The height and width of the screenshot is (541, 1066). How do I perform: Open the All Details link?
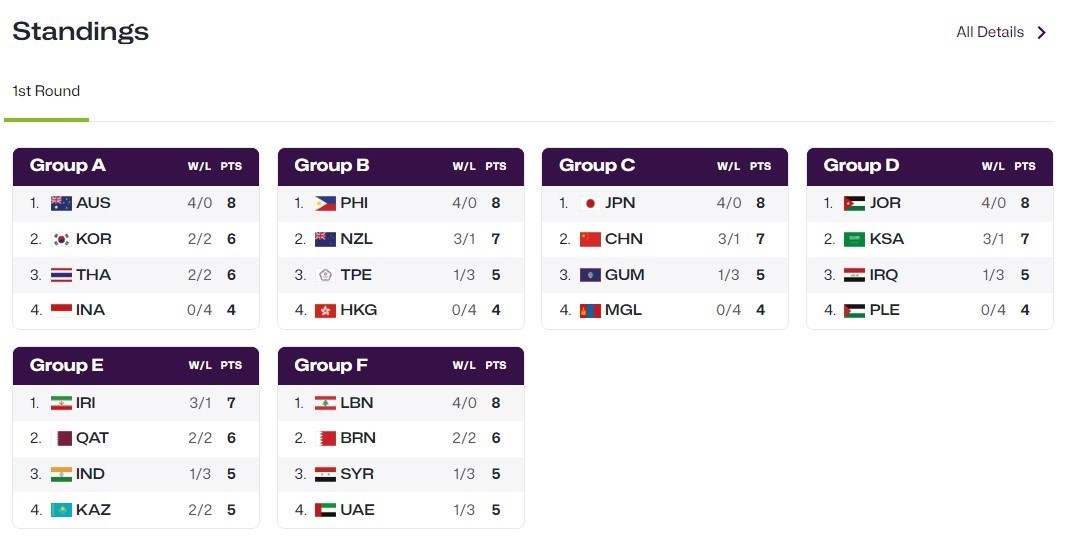click(989, 32)
